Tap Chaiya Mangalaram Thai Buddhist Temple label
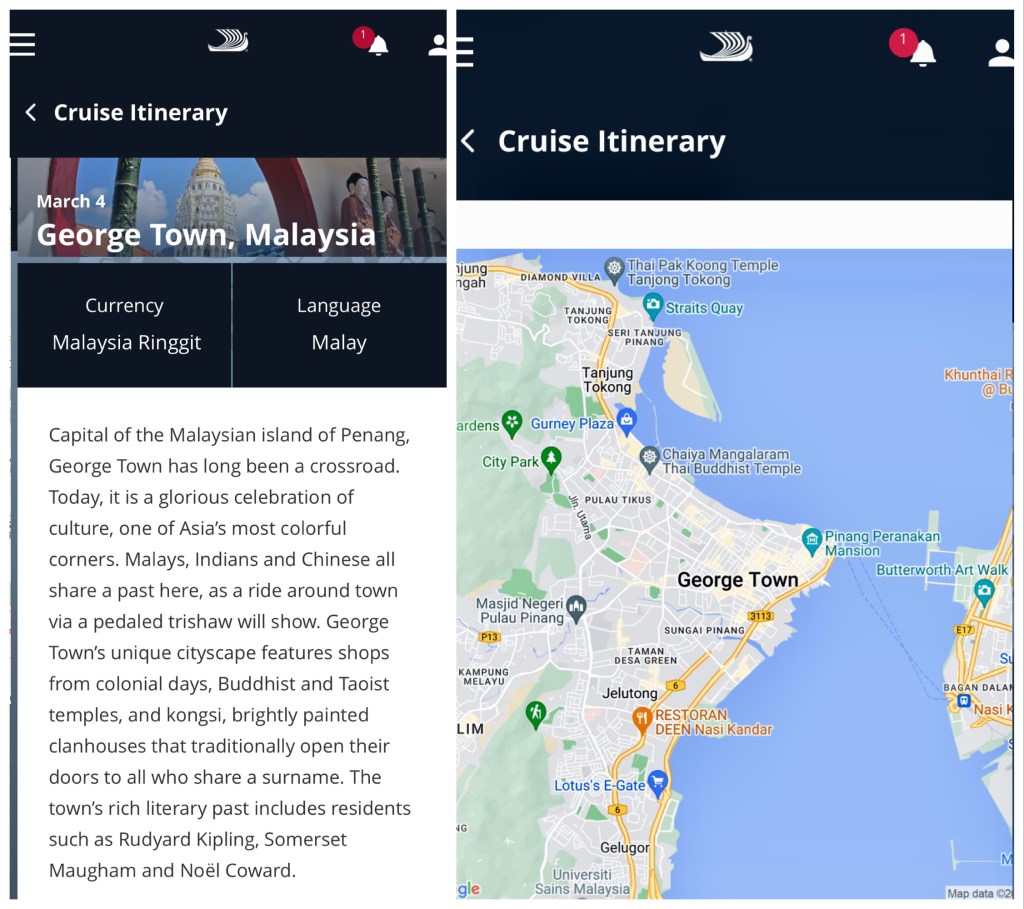This screenshot has height=909, width=1024. tap(730, 461)
